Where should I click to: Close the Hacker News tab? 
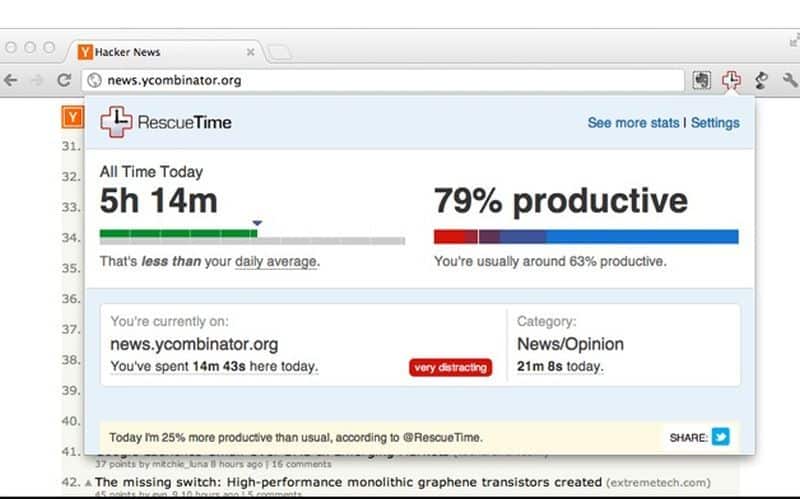point(251,52)
